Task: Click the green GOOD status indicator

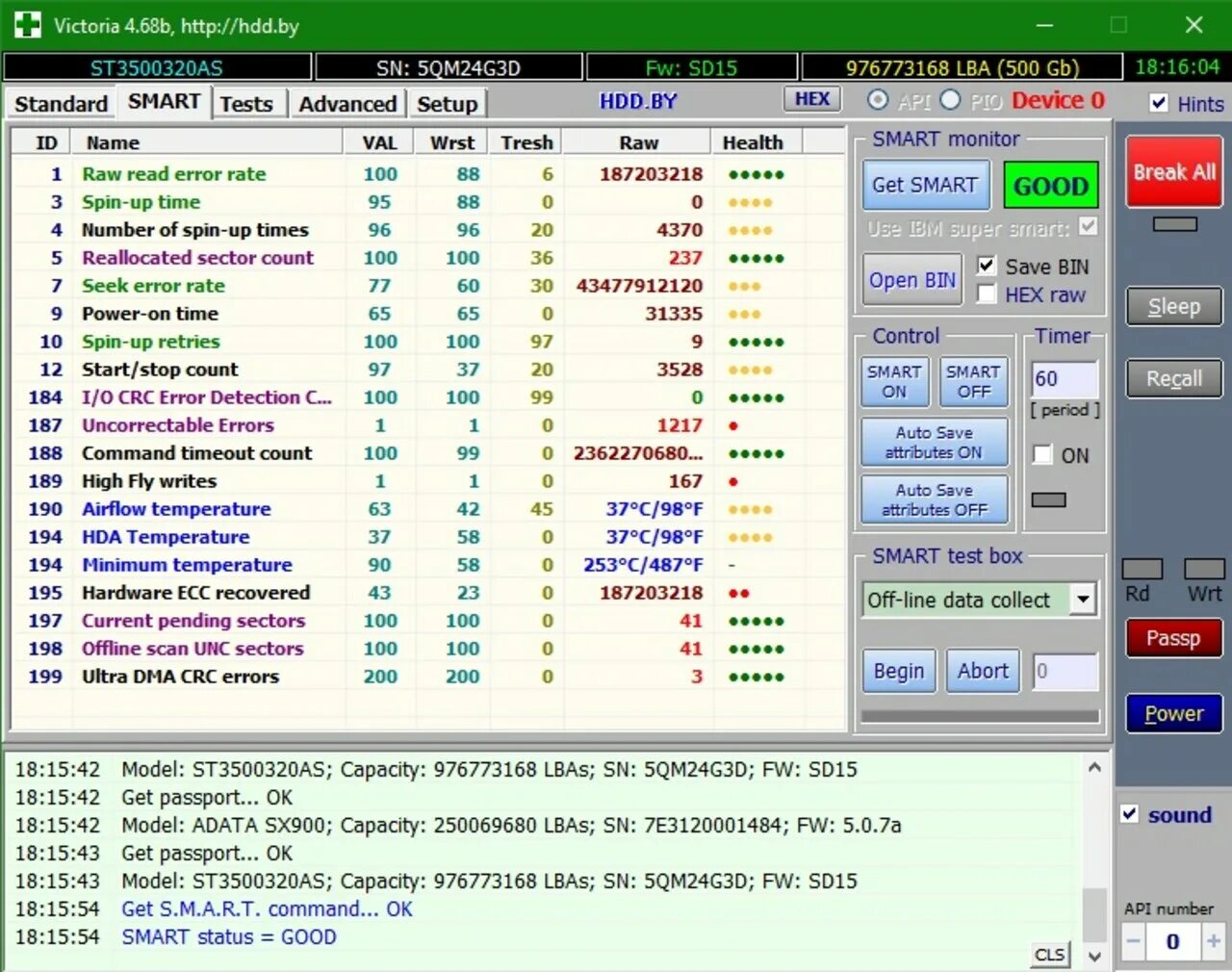Action: pyautogui.click(x=1050, y=186)
